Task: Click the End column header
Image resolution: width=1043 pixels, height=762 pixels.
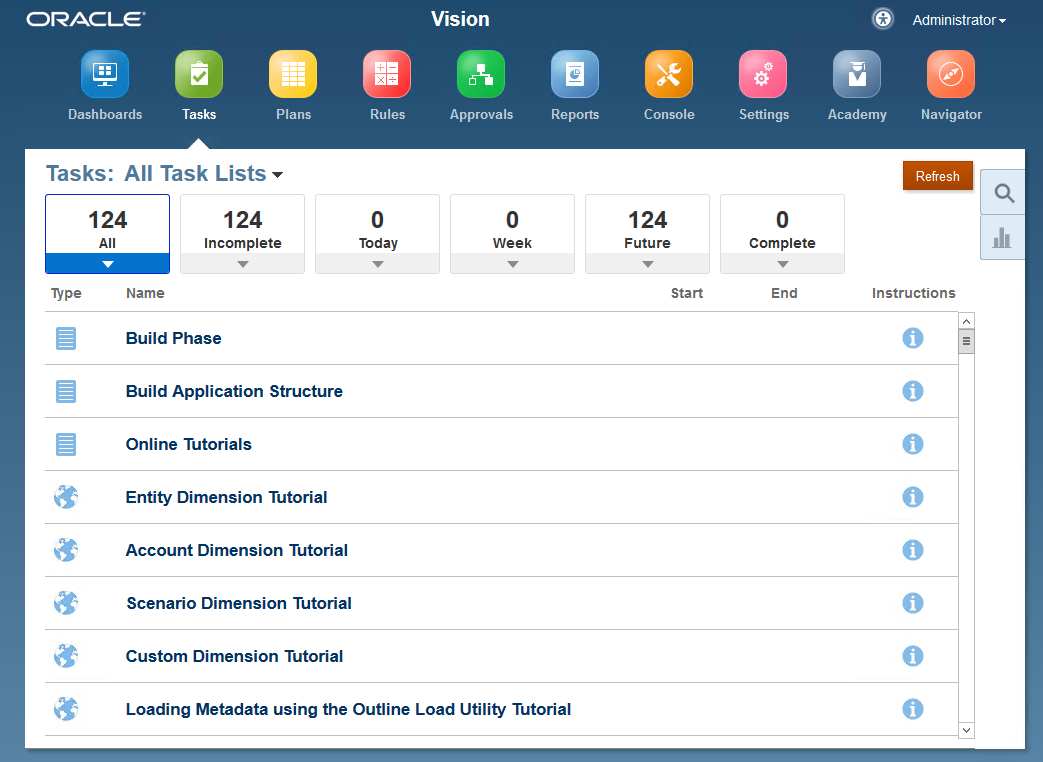Action: pyautogui.click(x=784, y=293)
